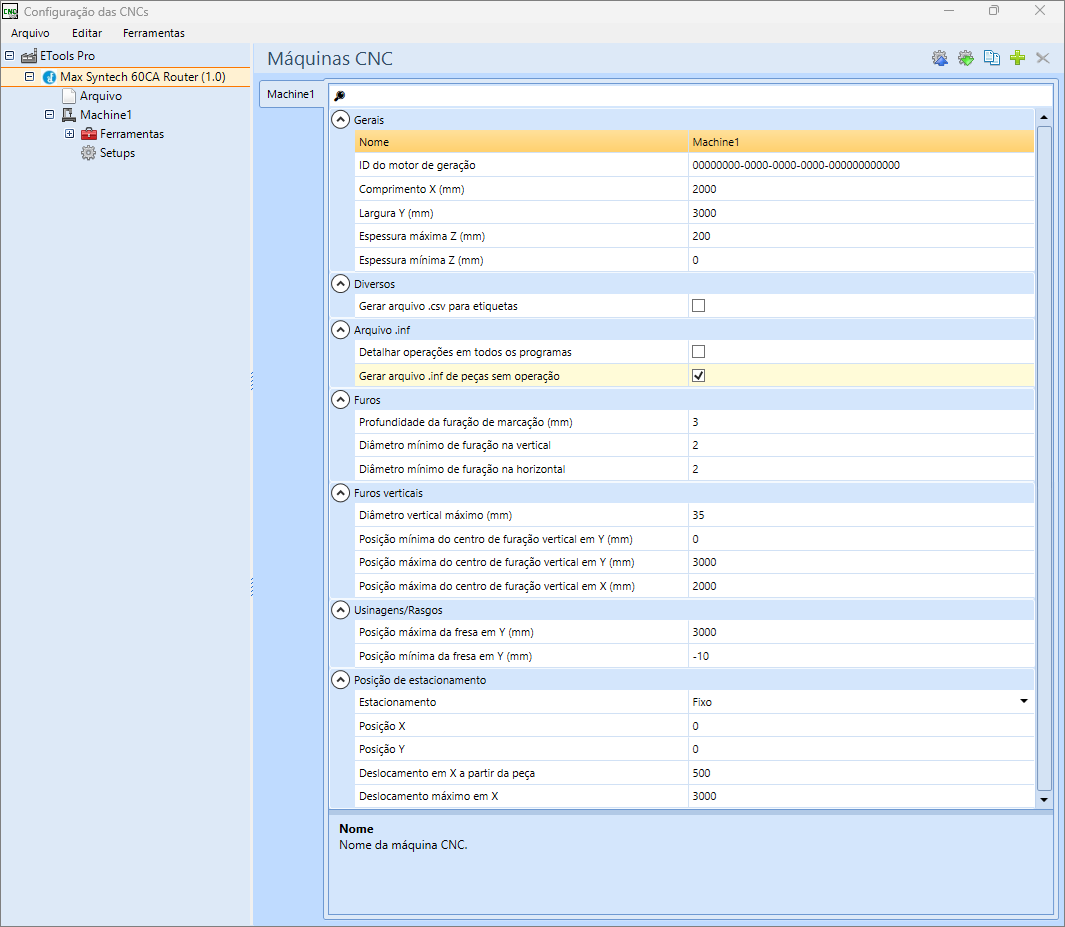
Task: Add a new machine with green plus
Action: pos(1017,58)
